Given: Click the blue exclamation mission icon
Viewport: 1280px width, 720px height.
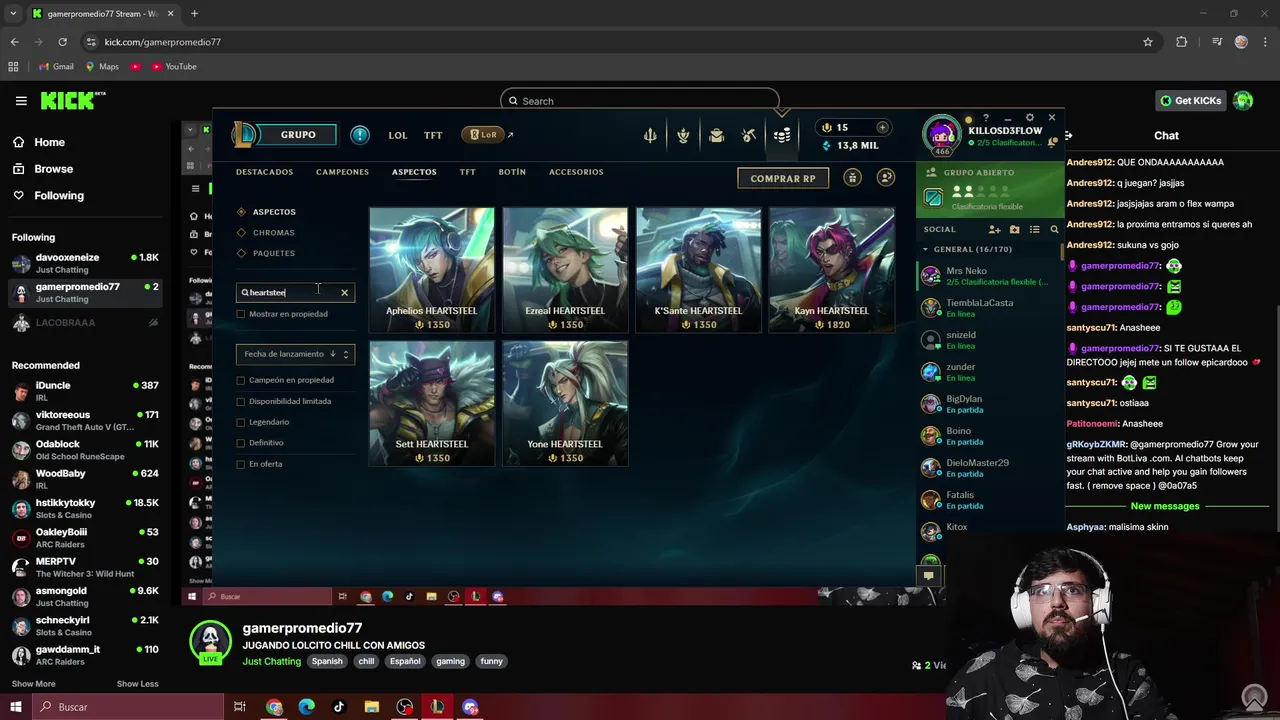Looking at the screenshot, I should tap(360, 135).
